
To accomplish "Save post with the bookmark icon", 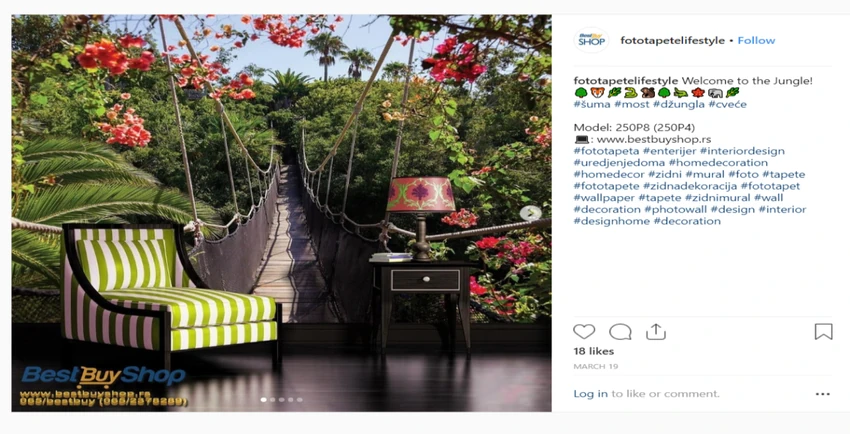I will [823, 332].
